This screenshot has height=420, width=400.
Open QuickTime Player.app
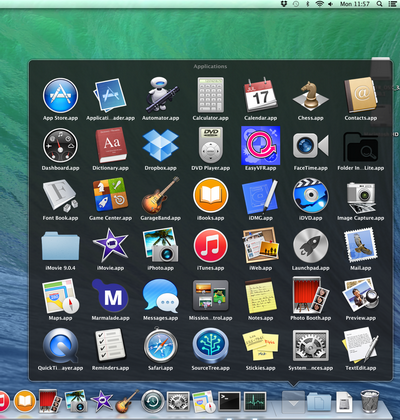click(60, 346)
